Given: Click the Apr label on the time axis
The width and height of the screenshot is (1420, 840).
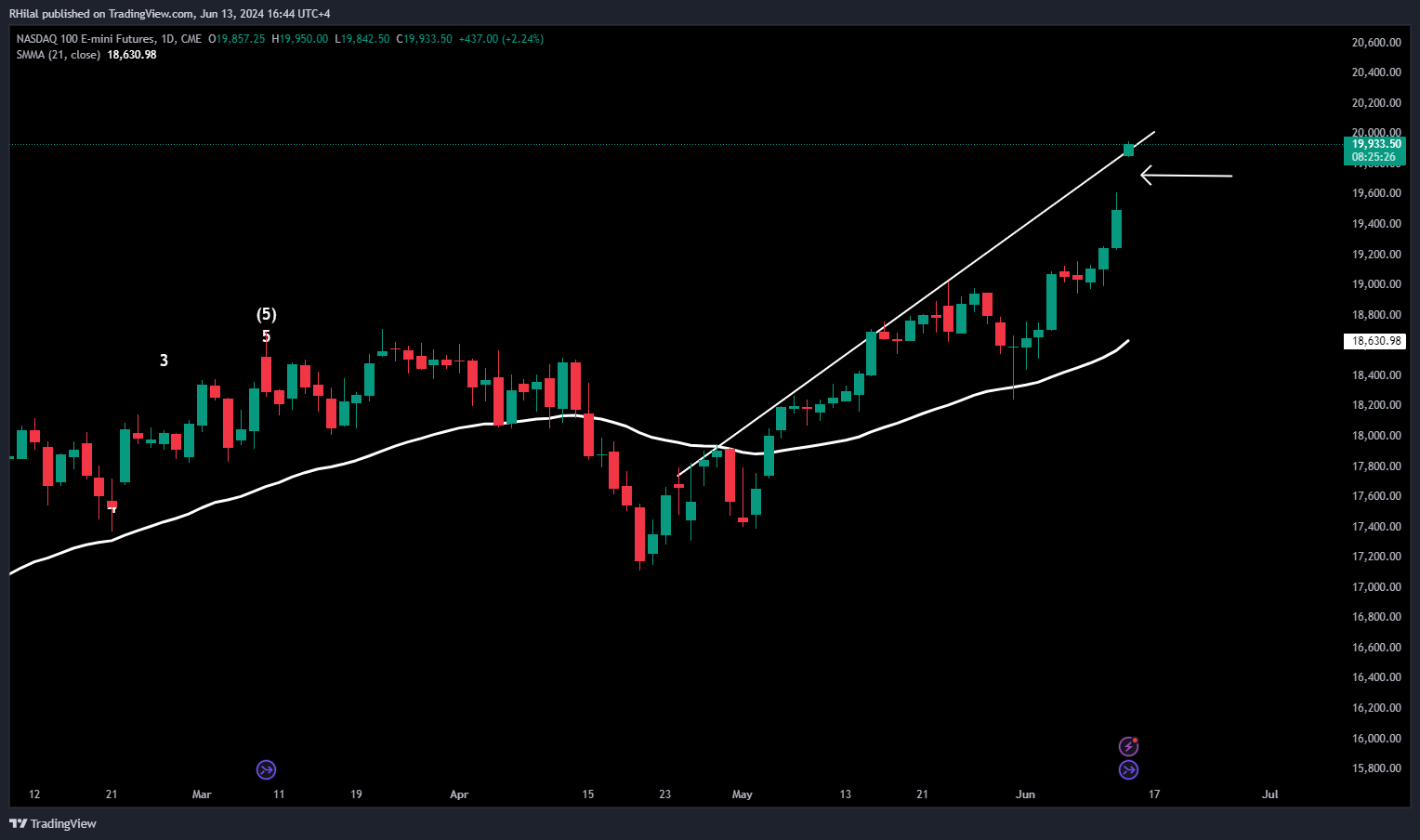Looking at the screenshot, I should point(459,794).
